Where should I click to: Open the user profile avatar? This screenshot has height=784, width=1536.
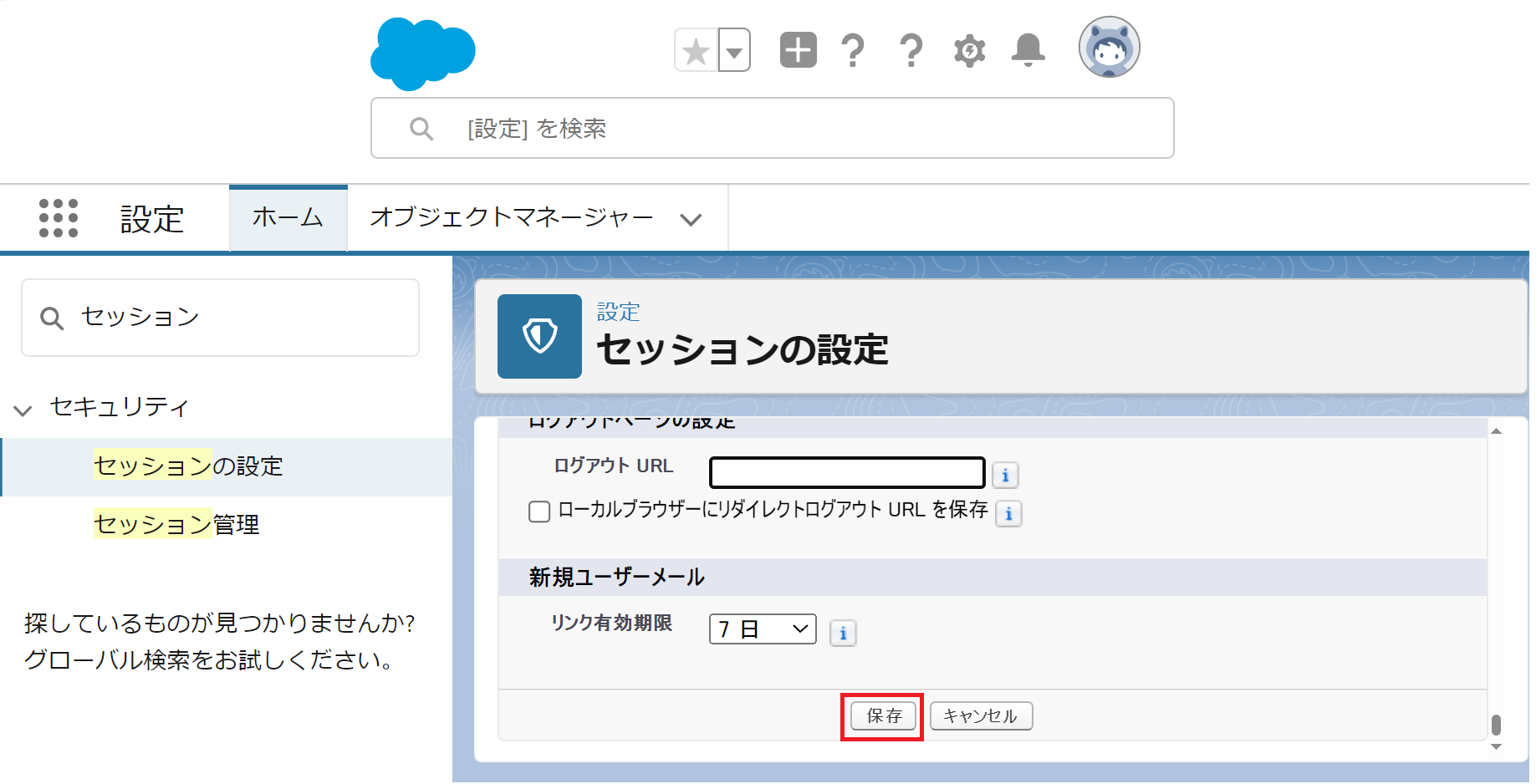1109,48
